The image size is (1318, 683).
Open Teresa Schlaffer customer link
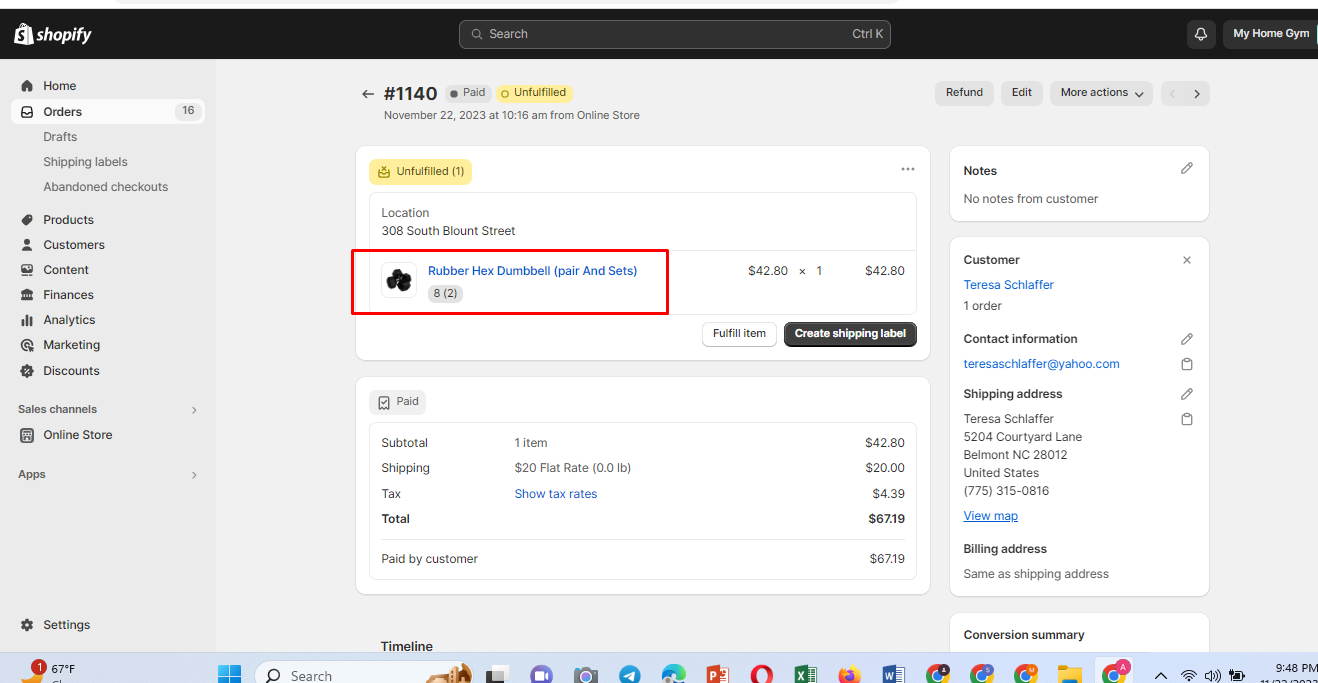pyautogui.click(x=1008, y=285)
